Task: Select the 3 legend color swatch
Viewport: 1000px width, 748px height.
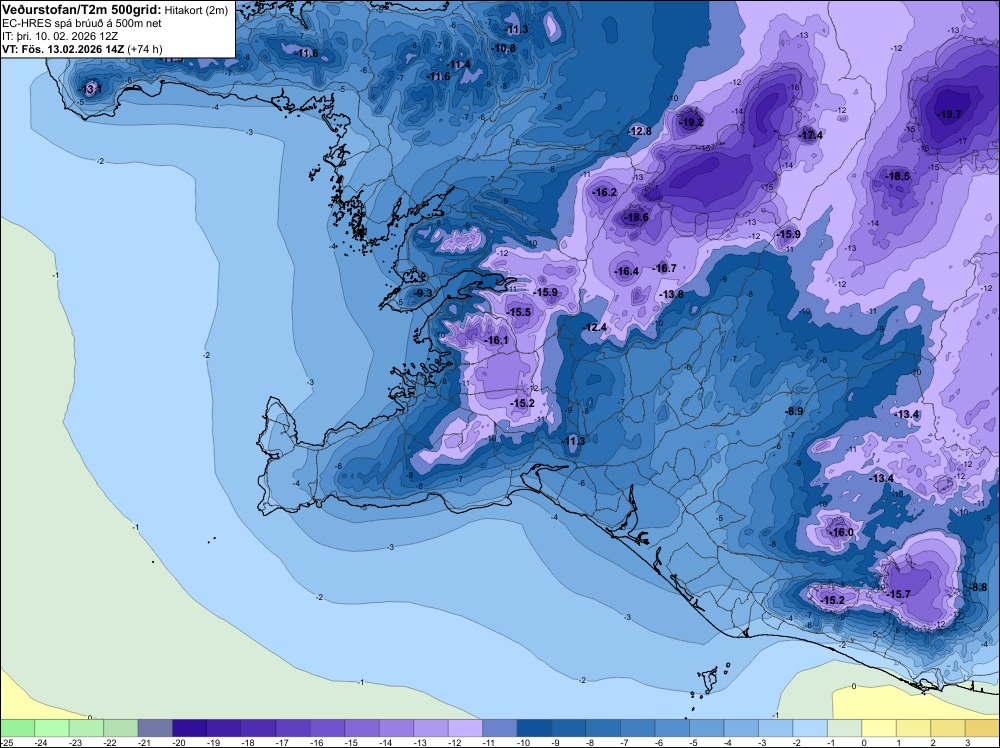Action: click(982, 728)
